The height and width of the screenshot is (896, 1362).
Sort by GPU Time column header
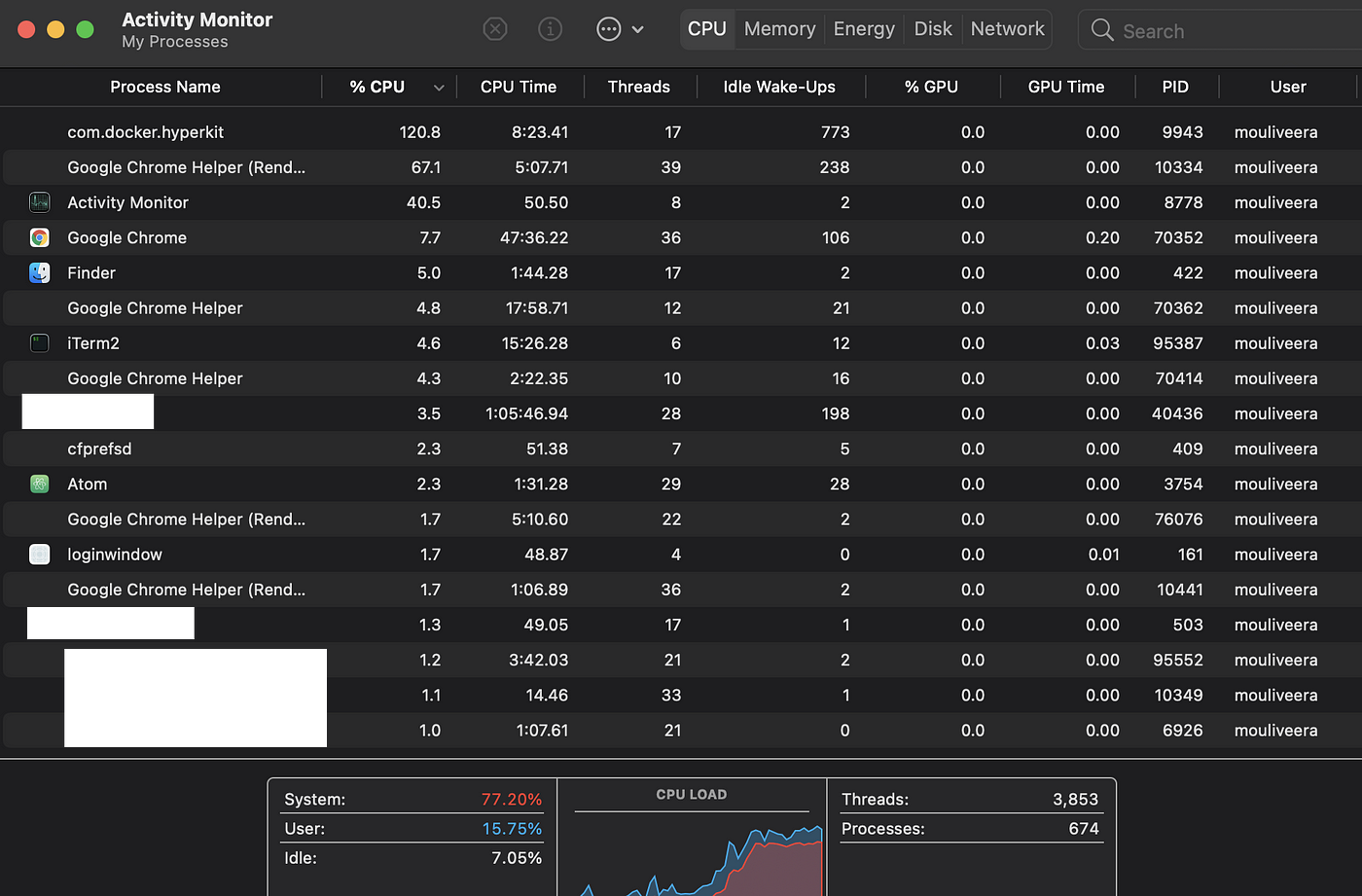1066,87
